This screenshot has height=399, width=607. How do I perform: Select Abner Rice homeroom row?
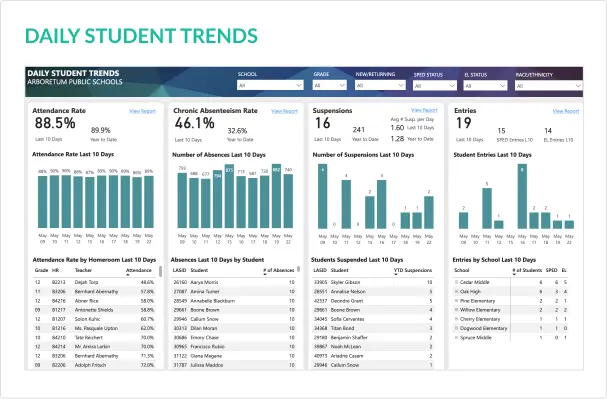click(x=94, y=301)
